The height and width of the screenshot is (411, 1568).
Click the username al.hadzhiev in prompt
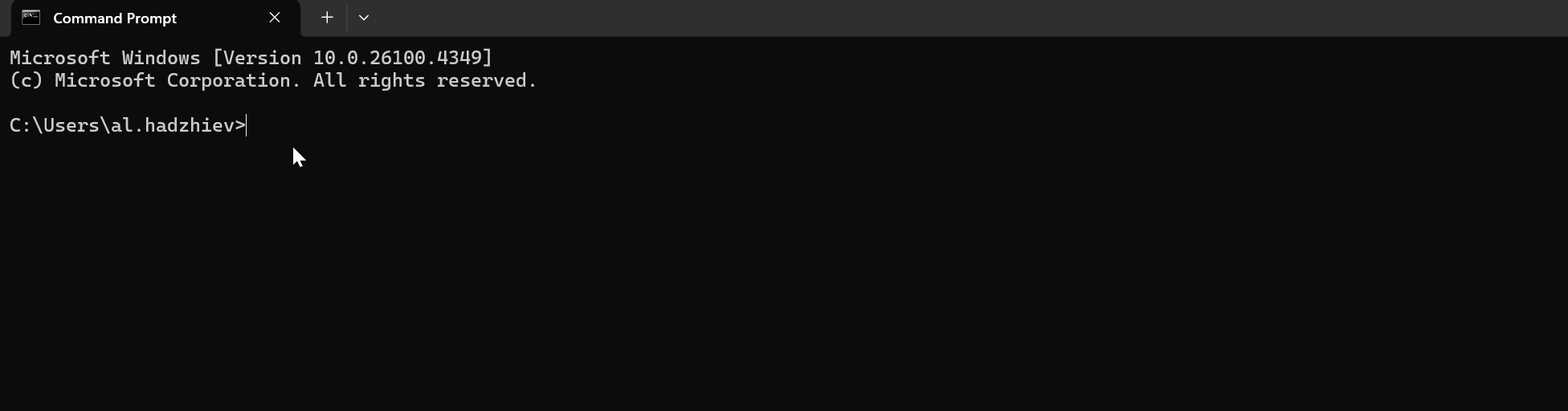tap(172, 125)
